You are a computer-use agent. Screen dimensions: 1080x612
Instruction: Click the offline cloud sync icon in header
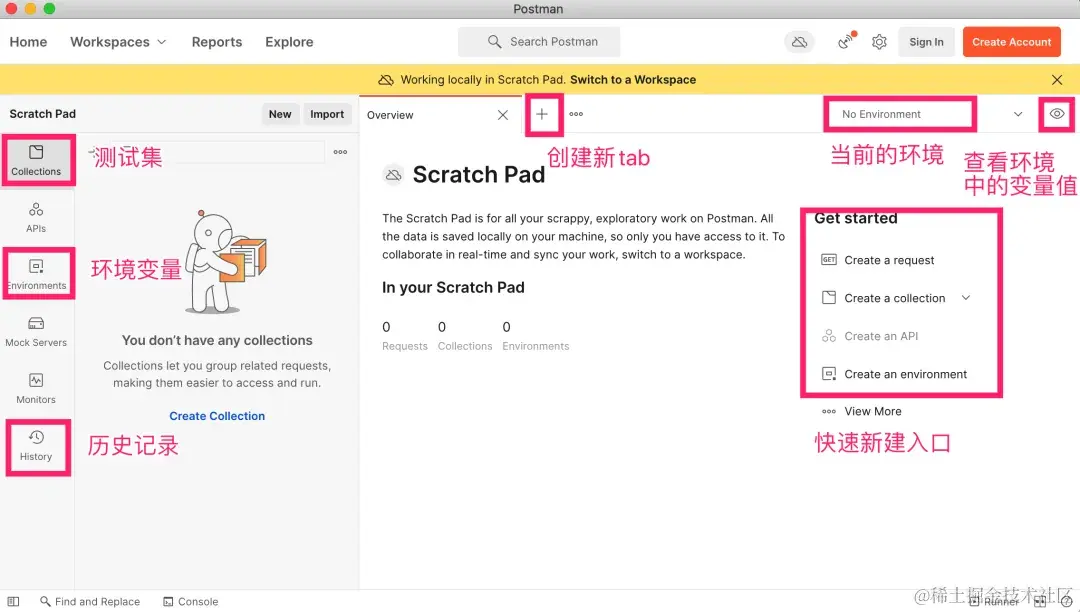(x=799, y=42)
